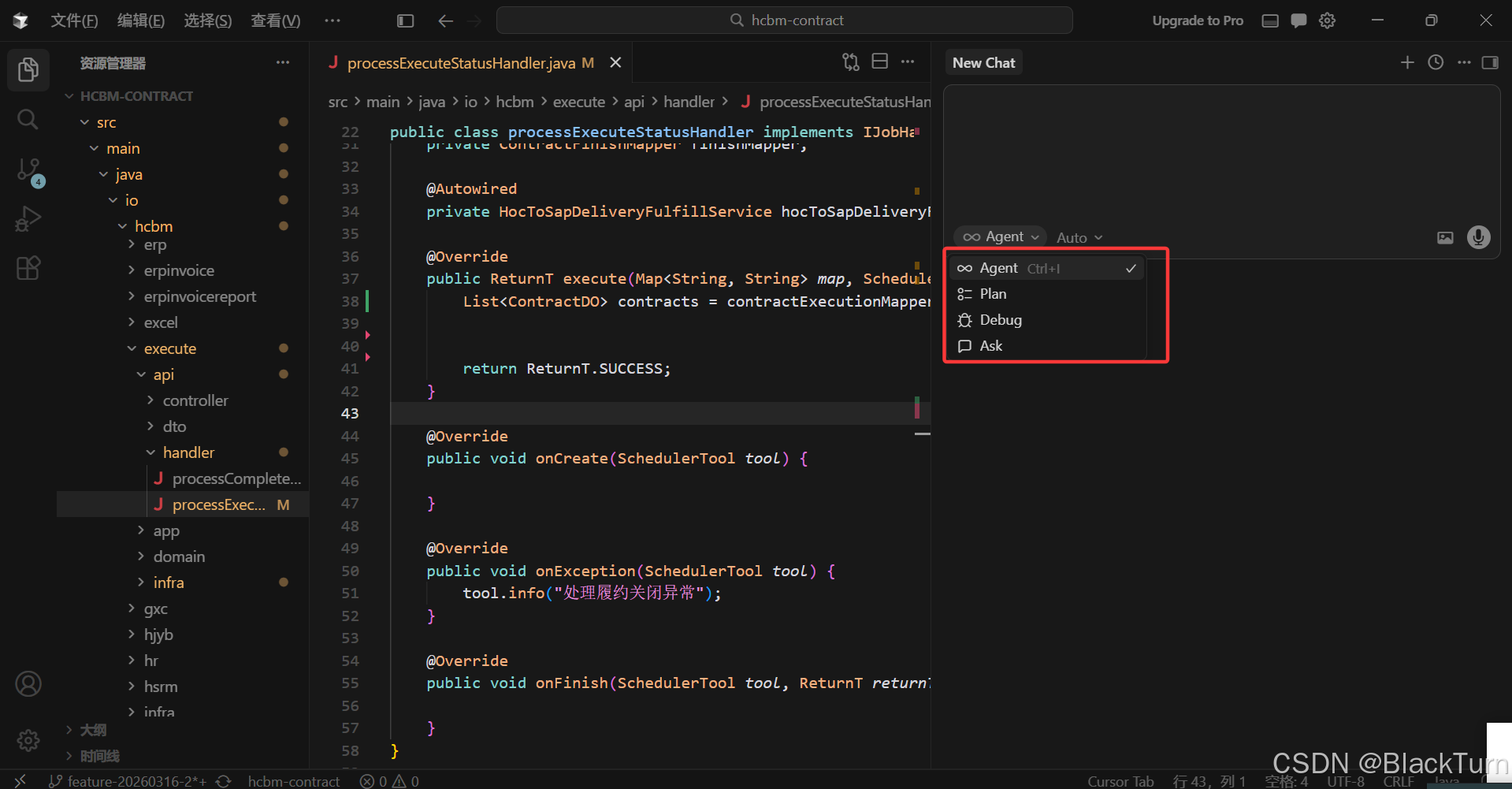Open Cursor settings gear in the title bar
1512x789 pixels.
point(1328,20)
